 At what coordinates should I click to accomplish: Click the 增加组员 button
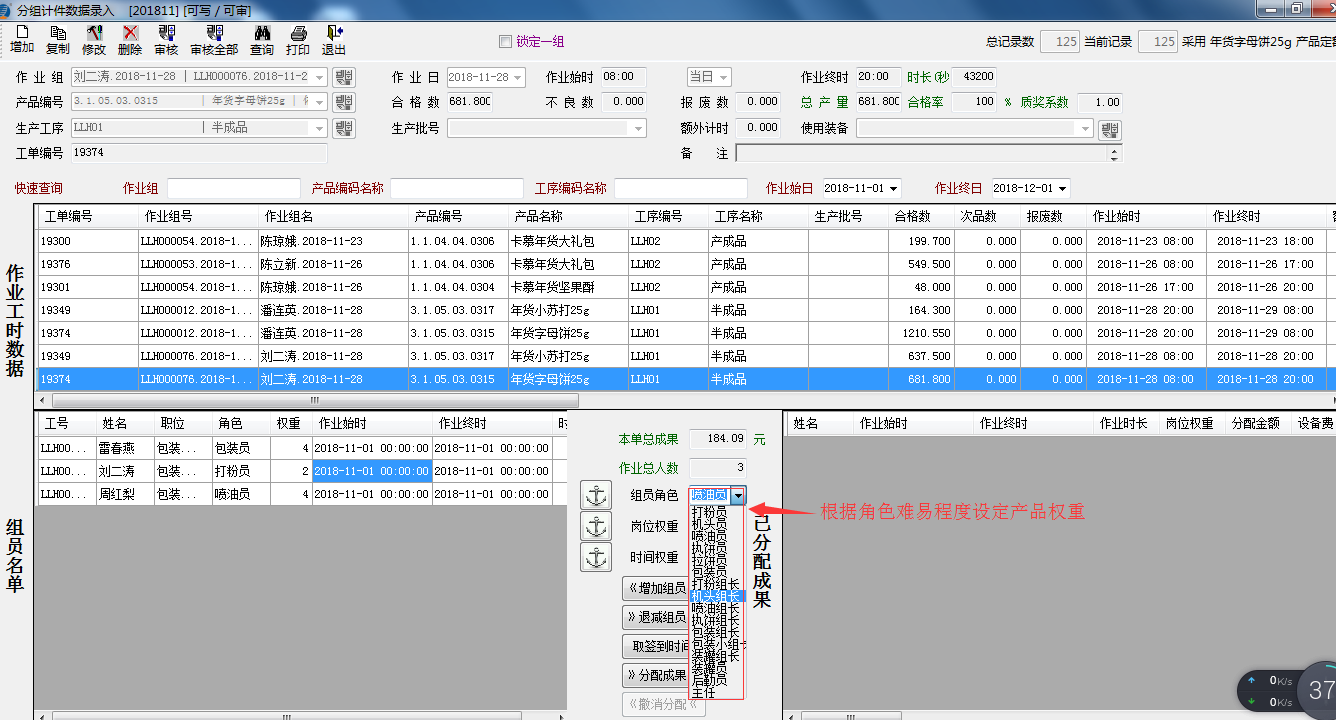(x=656, y=588)
